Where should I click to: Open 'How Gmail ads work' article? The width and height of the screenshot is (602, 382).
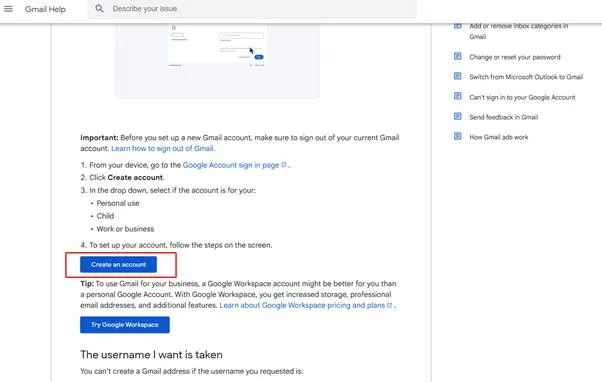point(498,137)
